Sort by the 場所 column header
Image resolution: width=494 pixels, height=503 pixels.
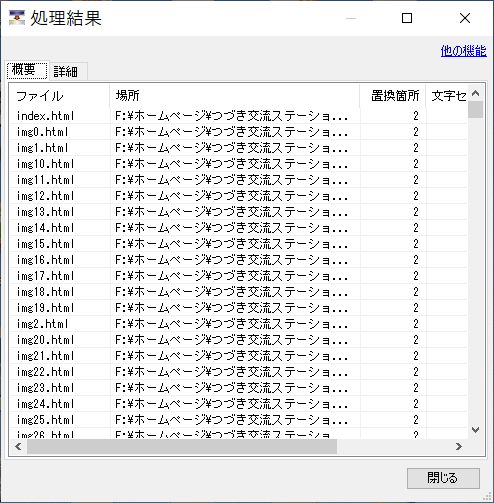[235, 96]
